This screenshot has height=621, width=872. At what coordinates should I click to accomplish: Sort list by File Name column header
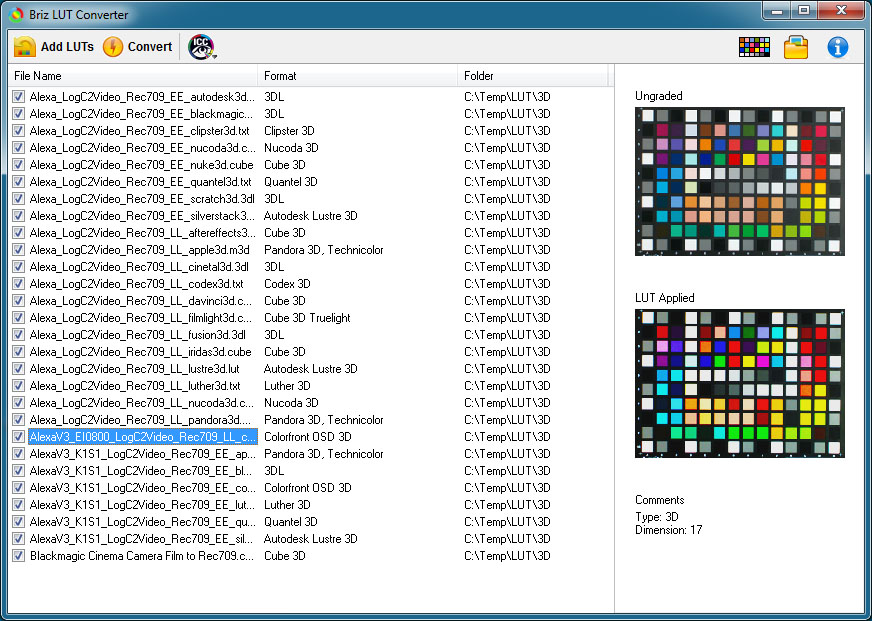coord(133,76)
